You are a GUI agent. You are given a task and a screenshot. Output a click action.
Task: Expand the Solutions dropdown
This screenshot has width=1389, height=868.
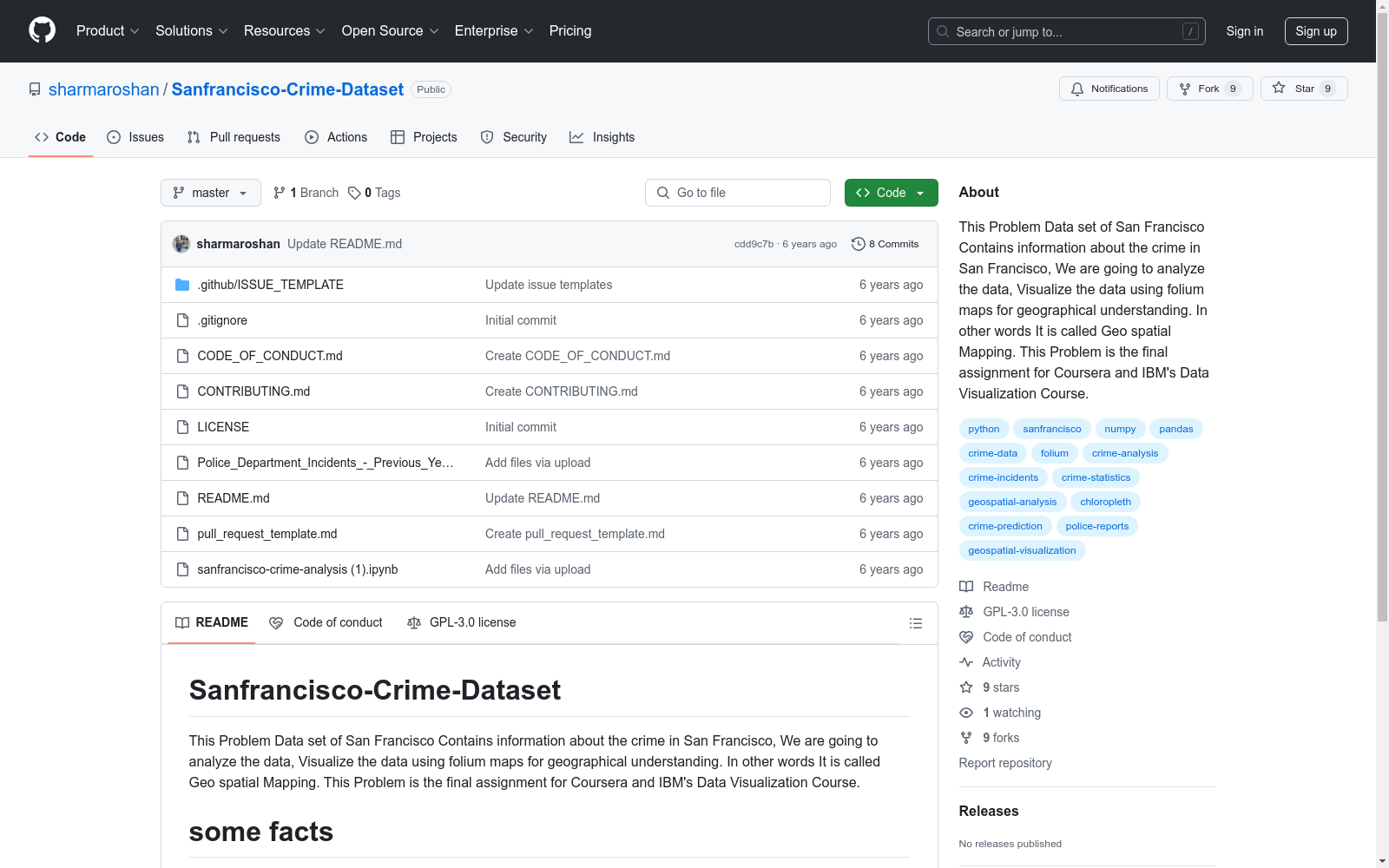(x=191, y=30)
